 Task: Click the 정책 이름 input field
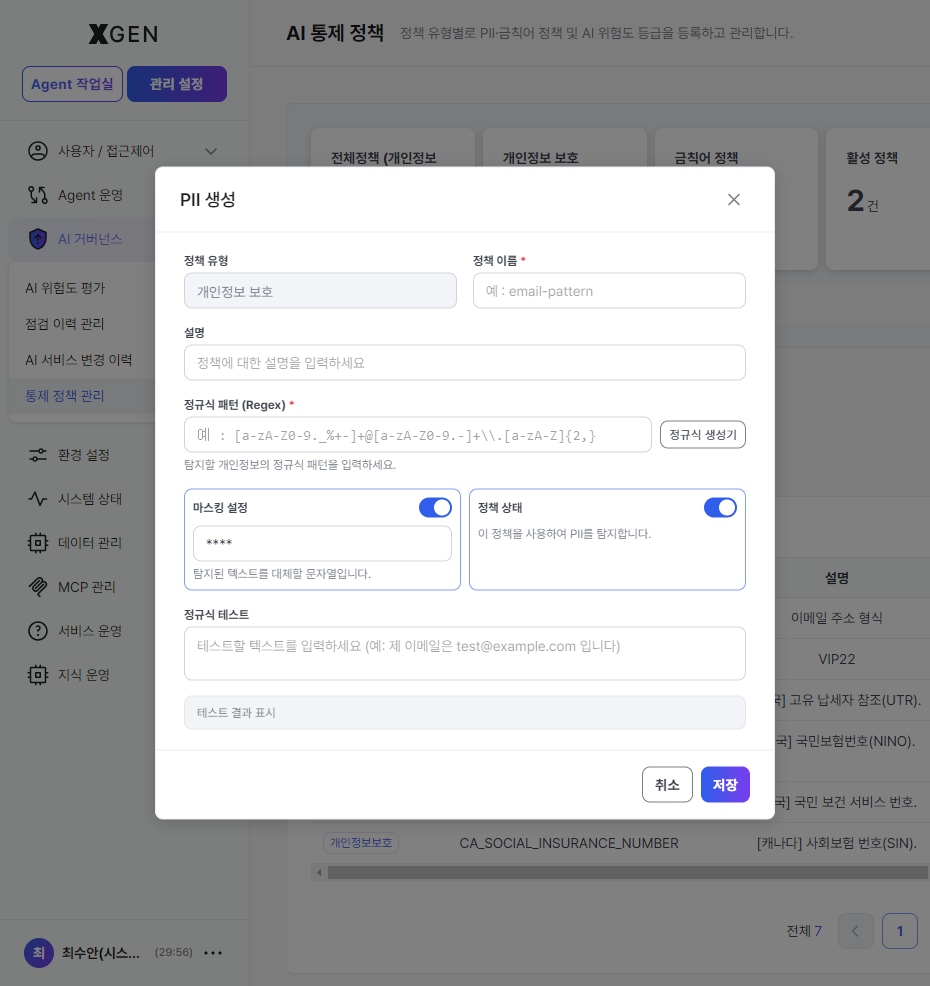[x=609, y=291]
